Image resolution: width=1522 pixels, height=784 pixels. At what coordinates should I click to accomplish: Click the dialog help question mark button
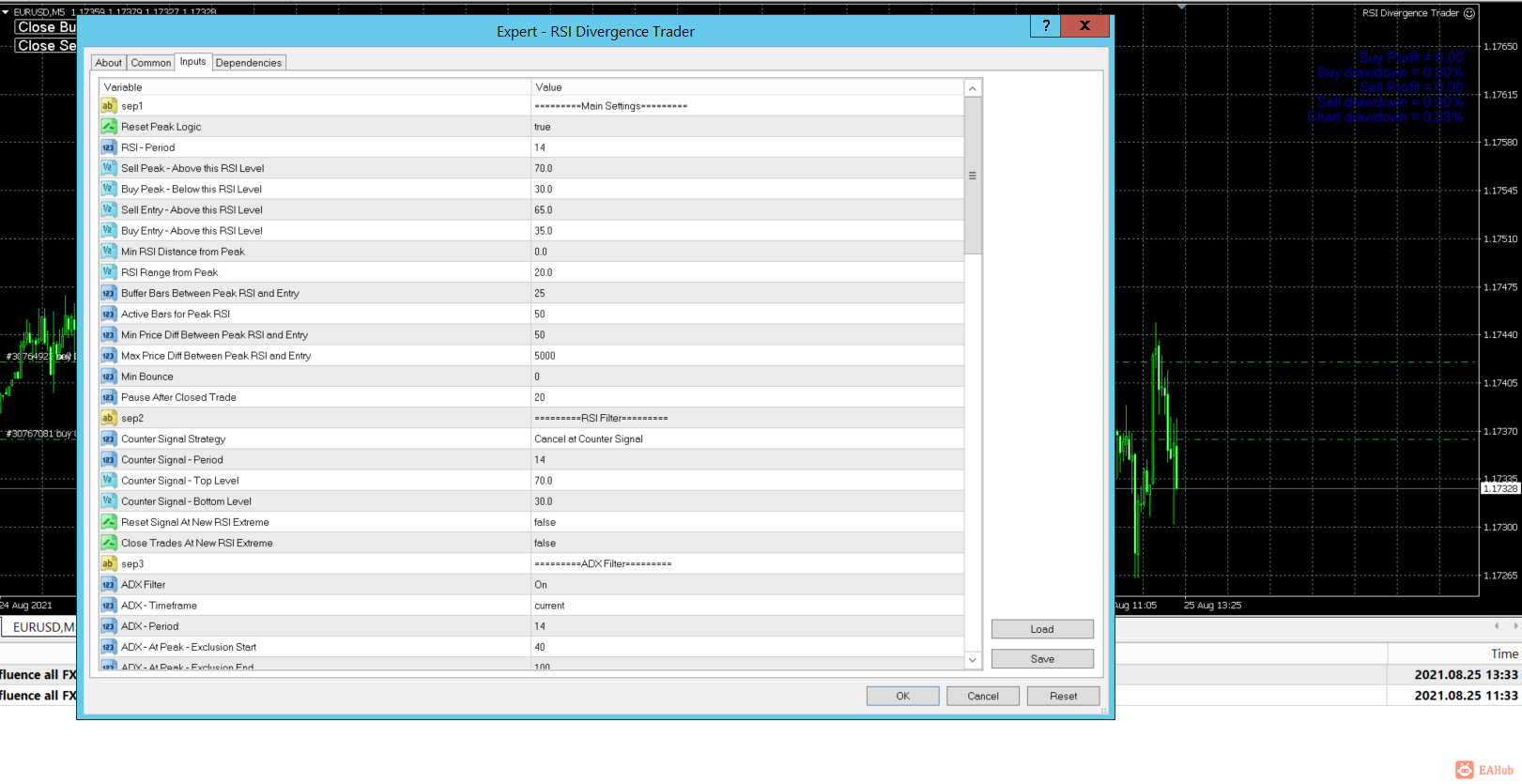point(1046,25)
